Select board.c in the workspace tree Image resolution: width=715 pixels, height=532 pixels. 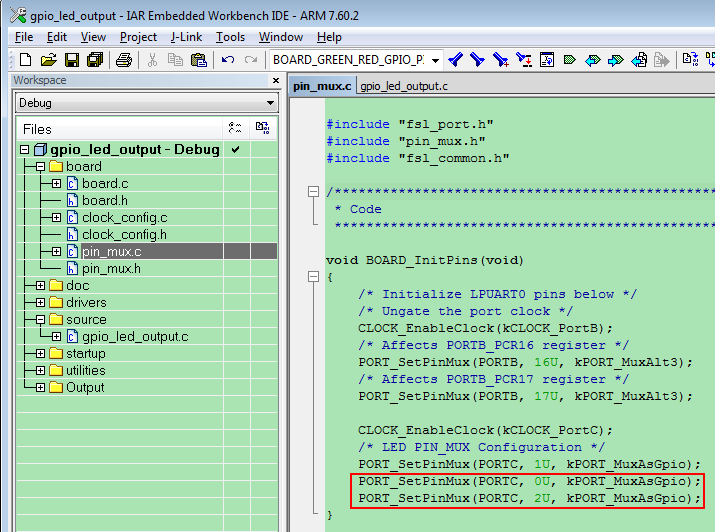(x=105, y=183)
